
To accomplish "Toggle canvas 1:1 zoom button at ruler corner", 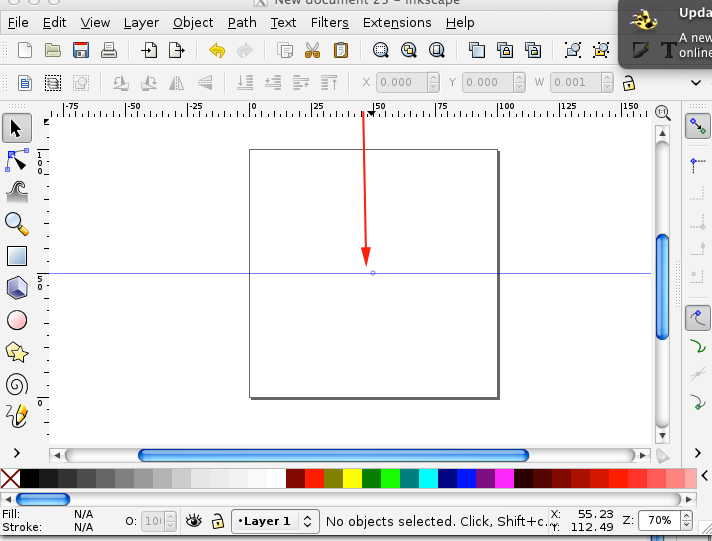I will coord(663,112).
